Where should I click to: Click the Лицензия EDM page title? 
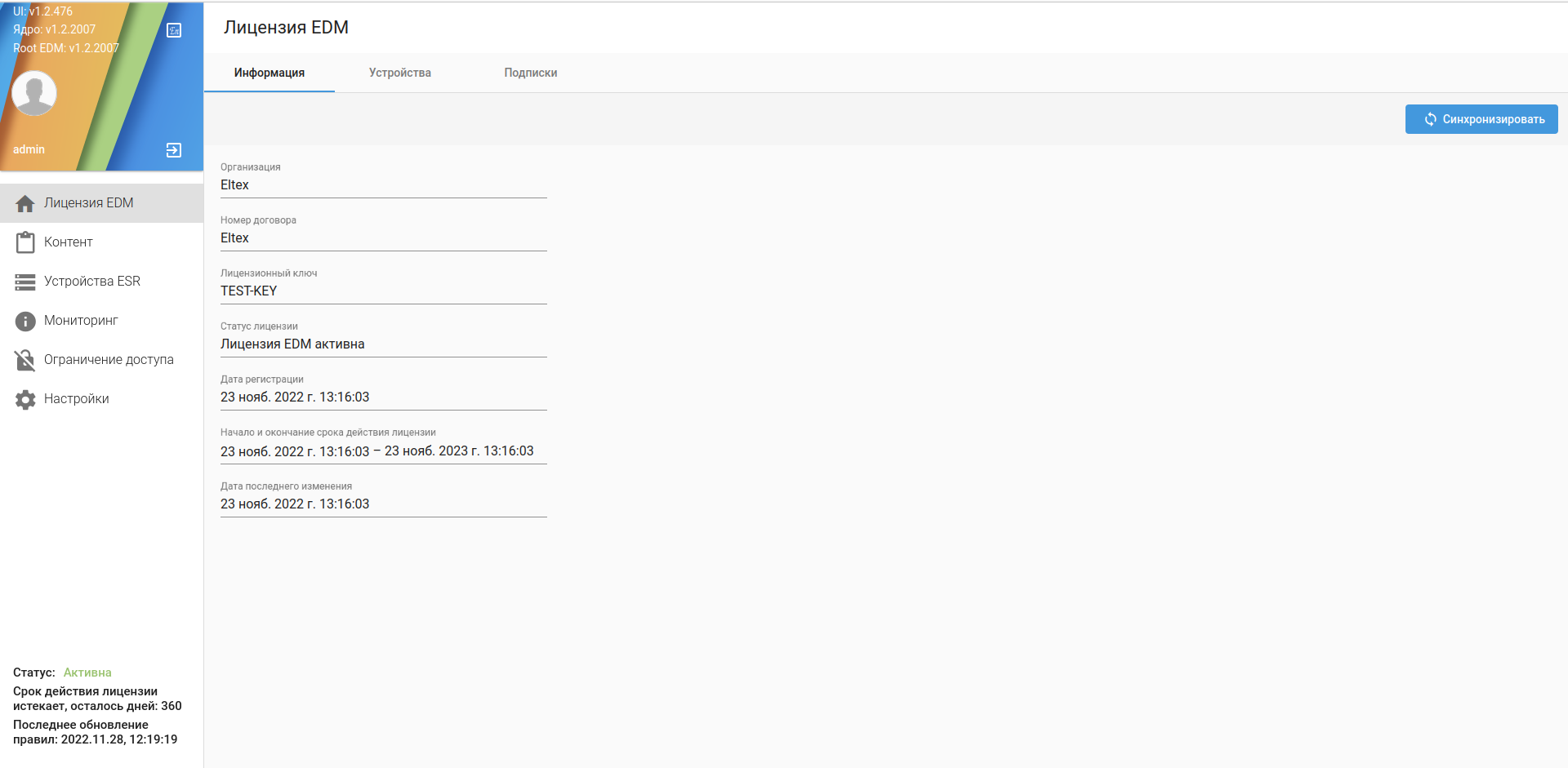(x=286, y=28)
